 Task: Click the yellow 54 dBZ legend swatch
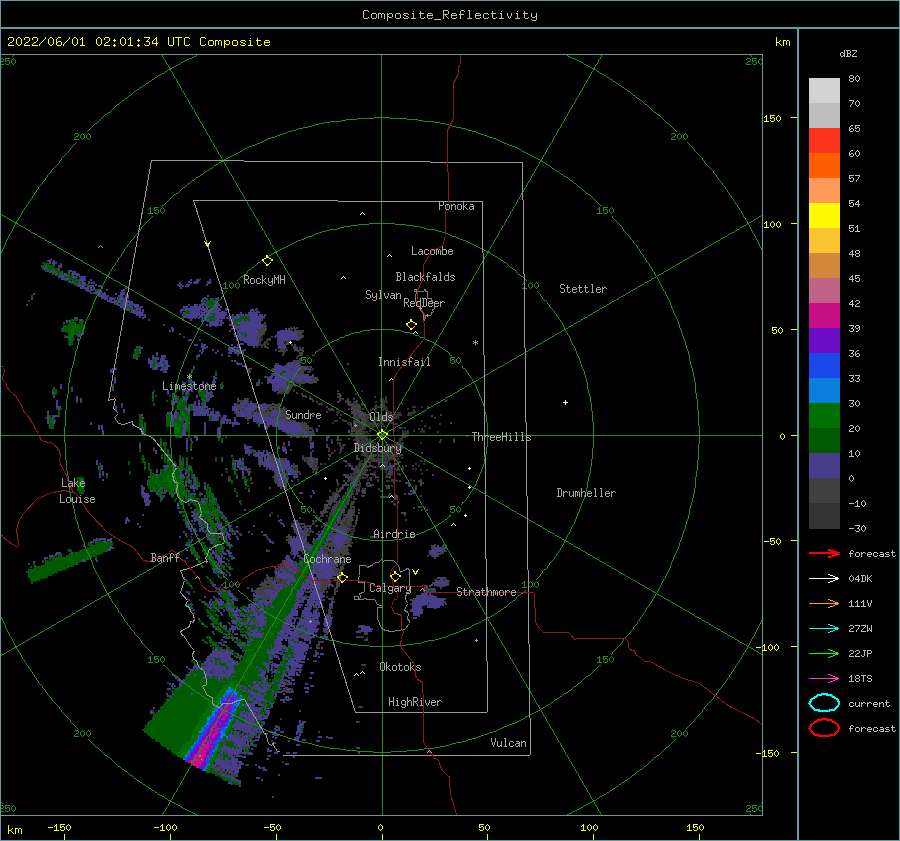pos(824,215)
